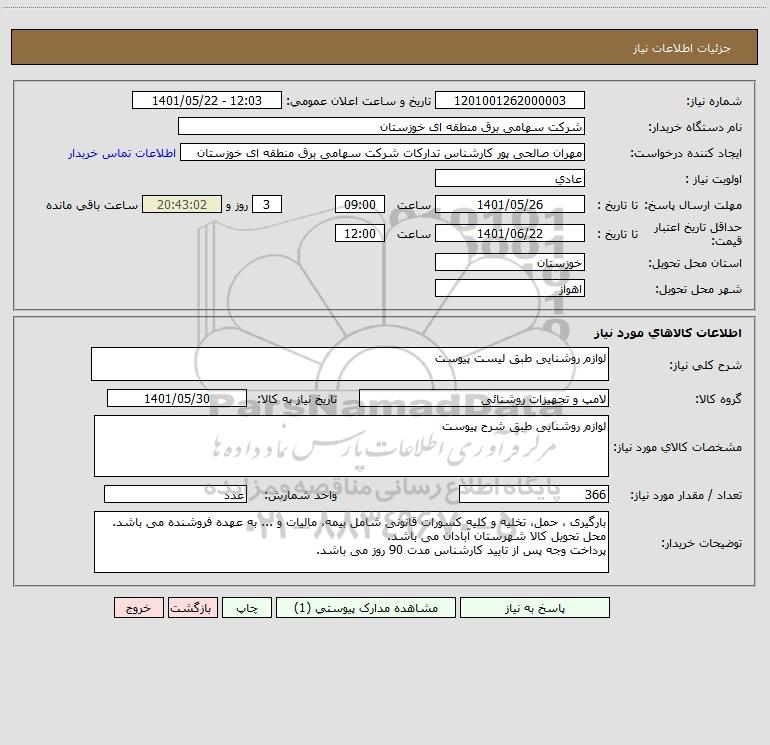770x745 pixels.
Task: Click the countdown timer 20:43:02
Action: coord(182,204)
